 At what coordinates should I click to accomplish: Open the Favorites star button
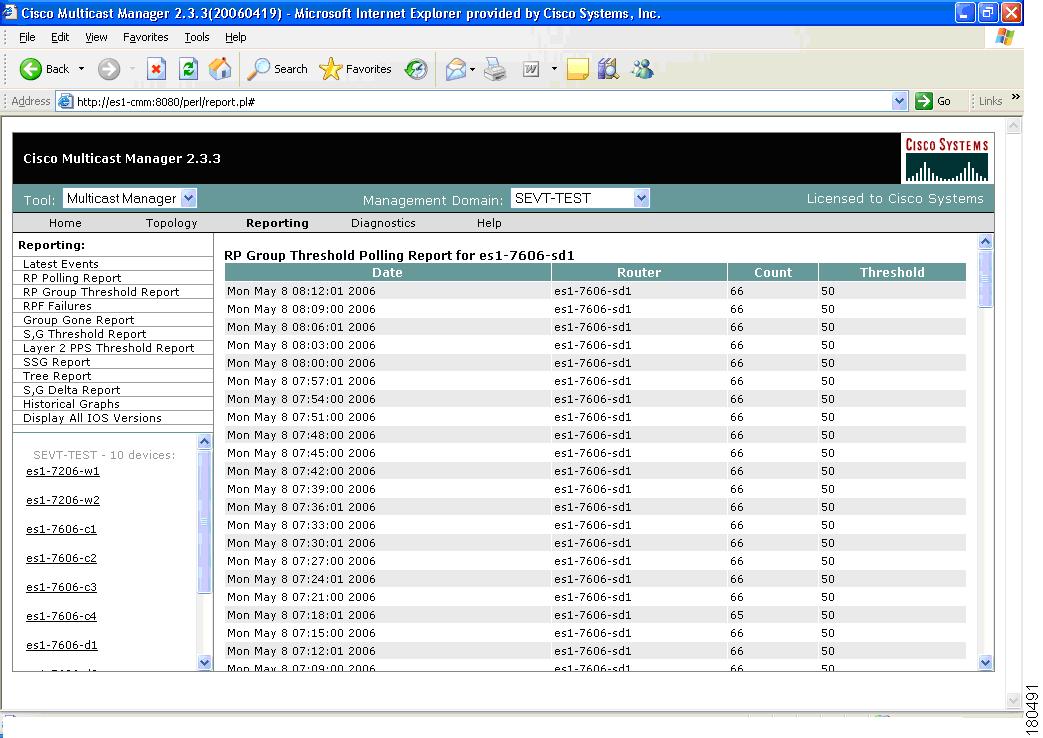355,69
